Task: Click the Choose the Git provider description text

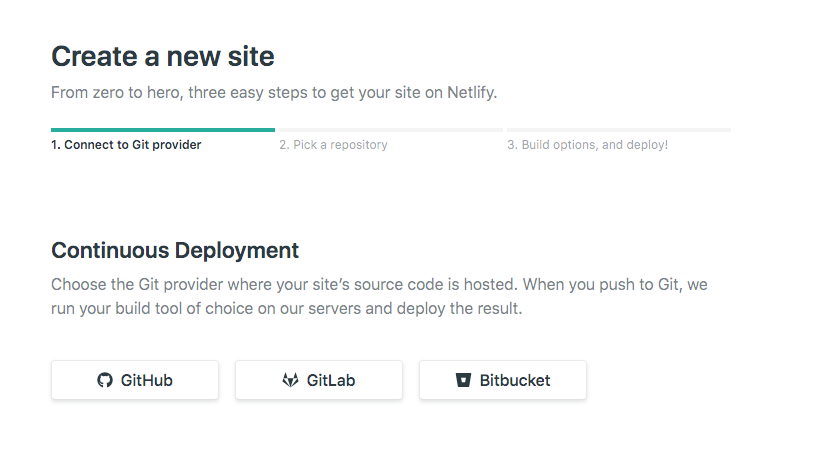Action: tap(379, 297)
